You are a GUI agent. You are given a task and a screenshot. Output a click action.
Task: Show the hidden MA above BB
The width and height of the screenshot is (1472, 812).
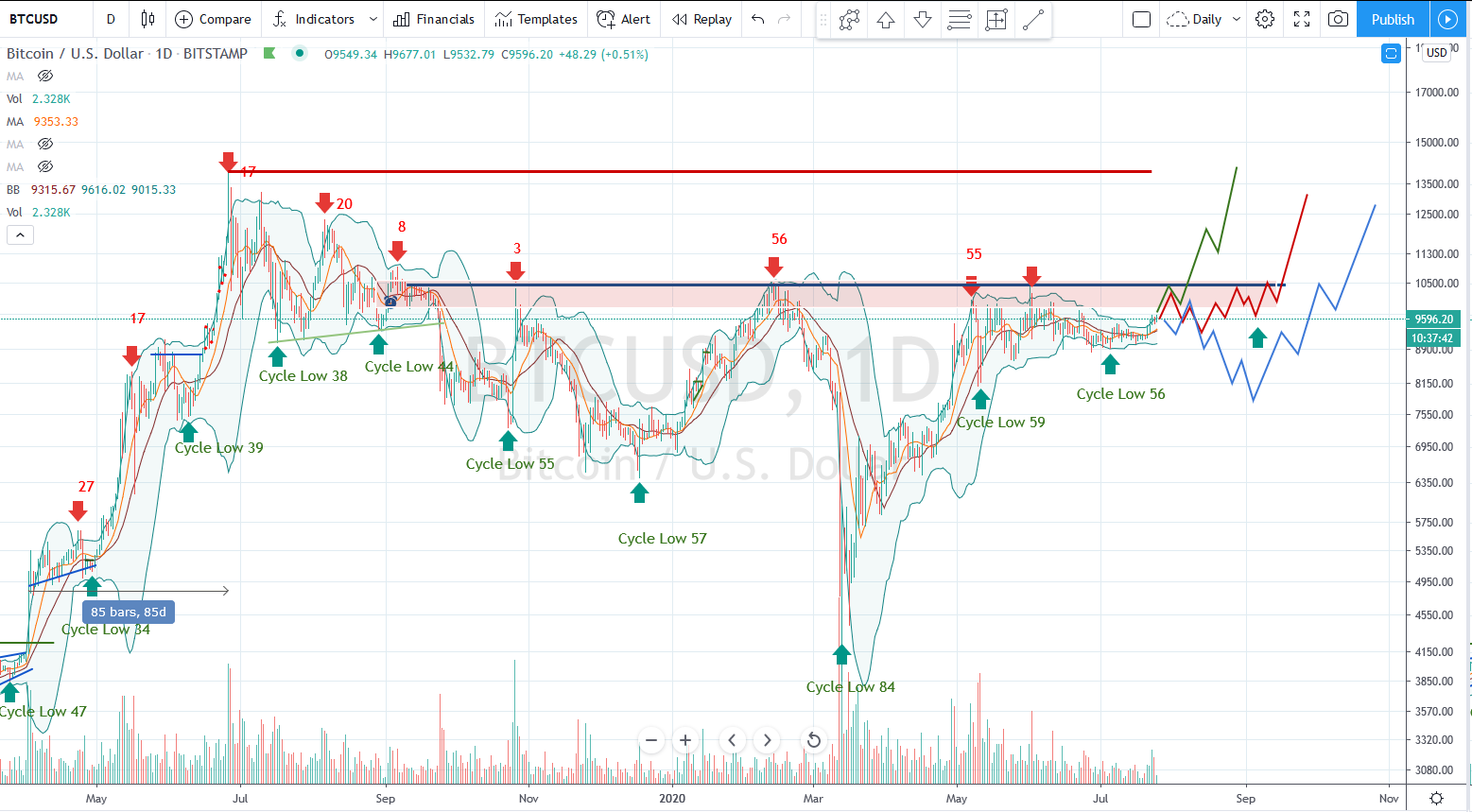click(x=45, y=166)
